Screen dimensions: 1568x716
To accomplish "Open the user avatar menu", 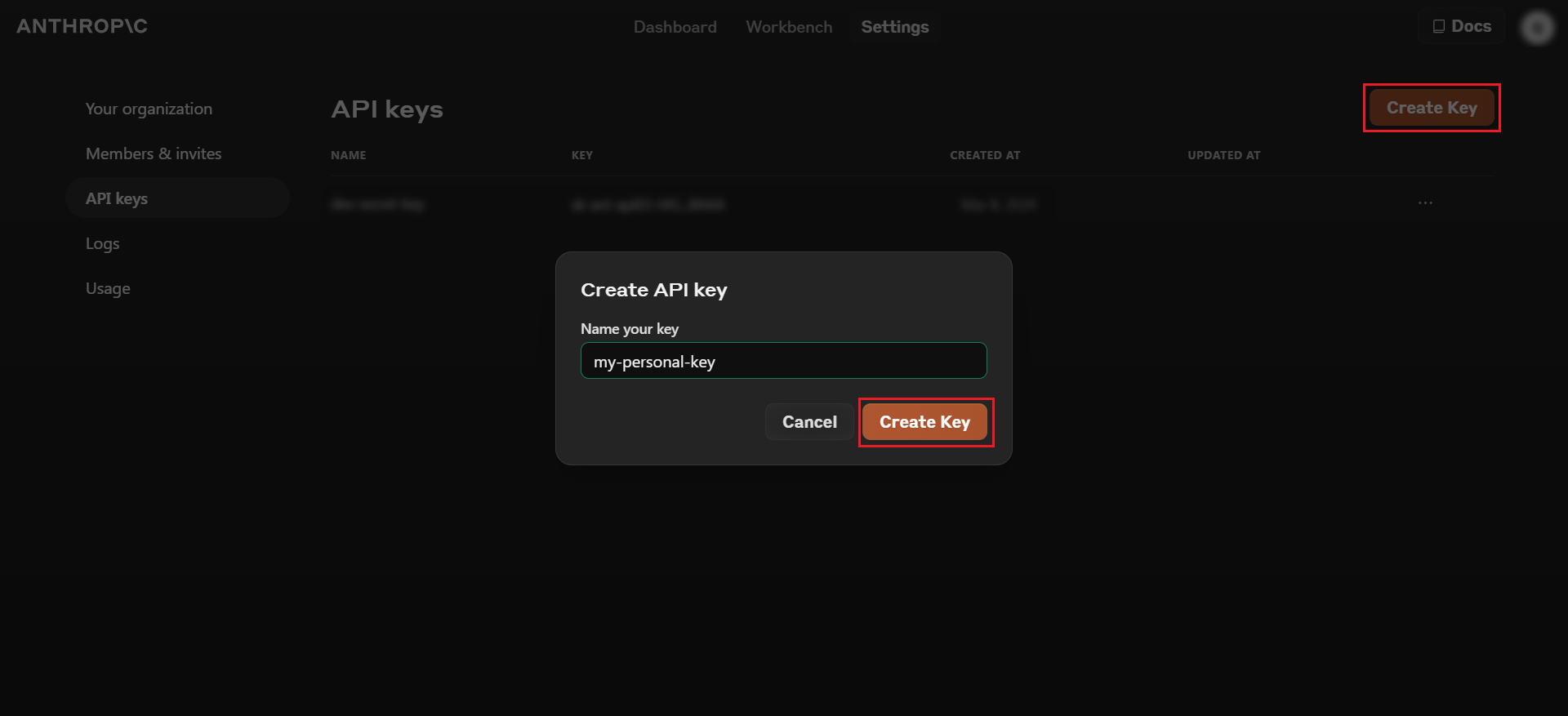I will 1536,28.
